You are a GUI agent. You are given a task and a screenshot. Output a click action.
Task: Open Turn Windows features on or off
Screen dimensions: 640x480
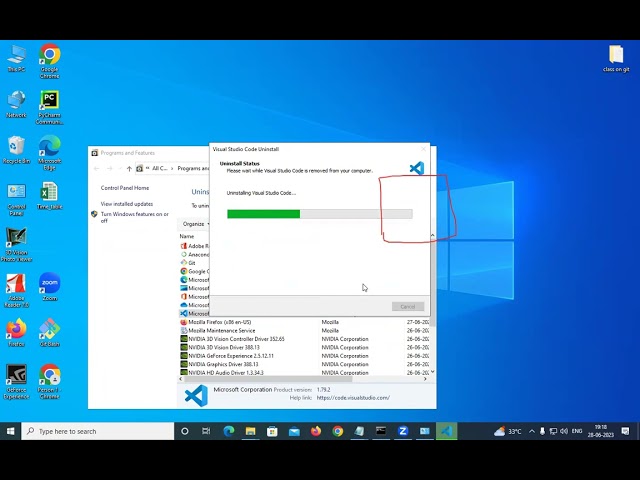pyautogui.click(x=134, y=217)
